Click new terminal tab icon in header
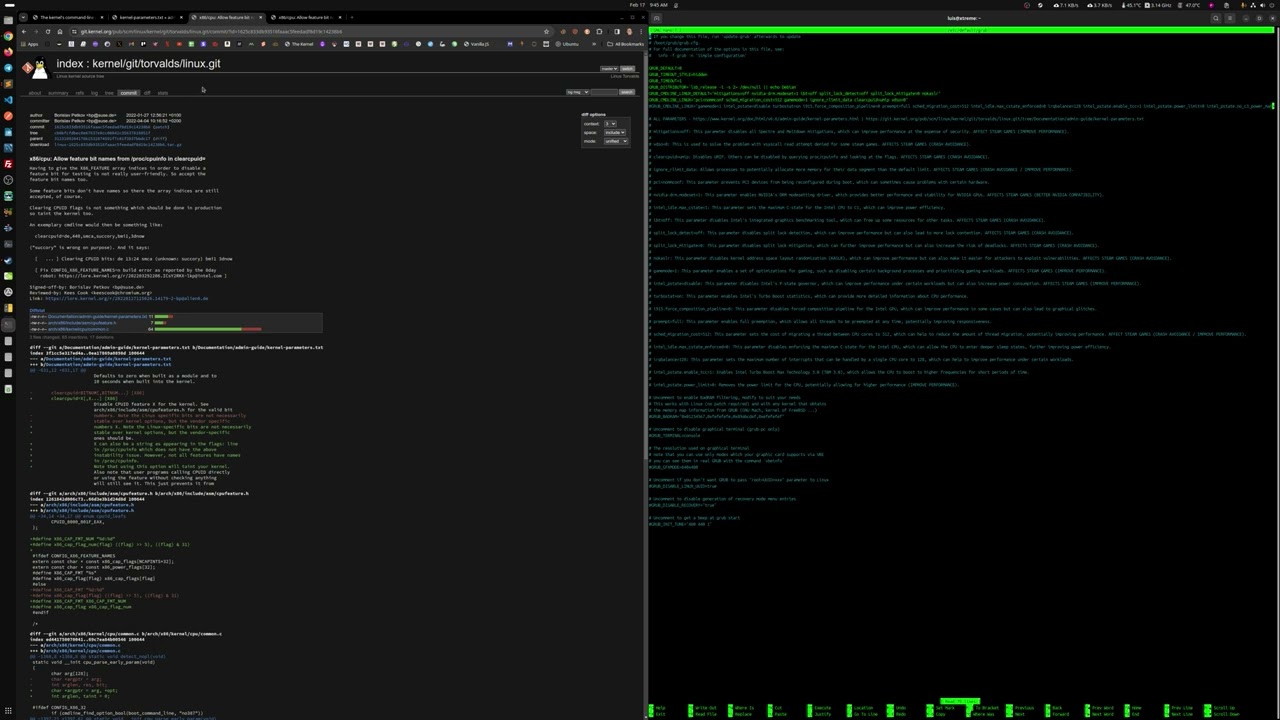The width and height of the screenshot is (1280, 720). tap(656, 18)
